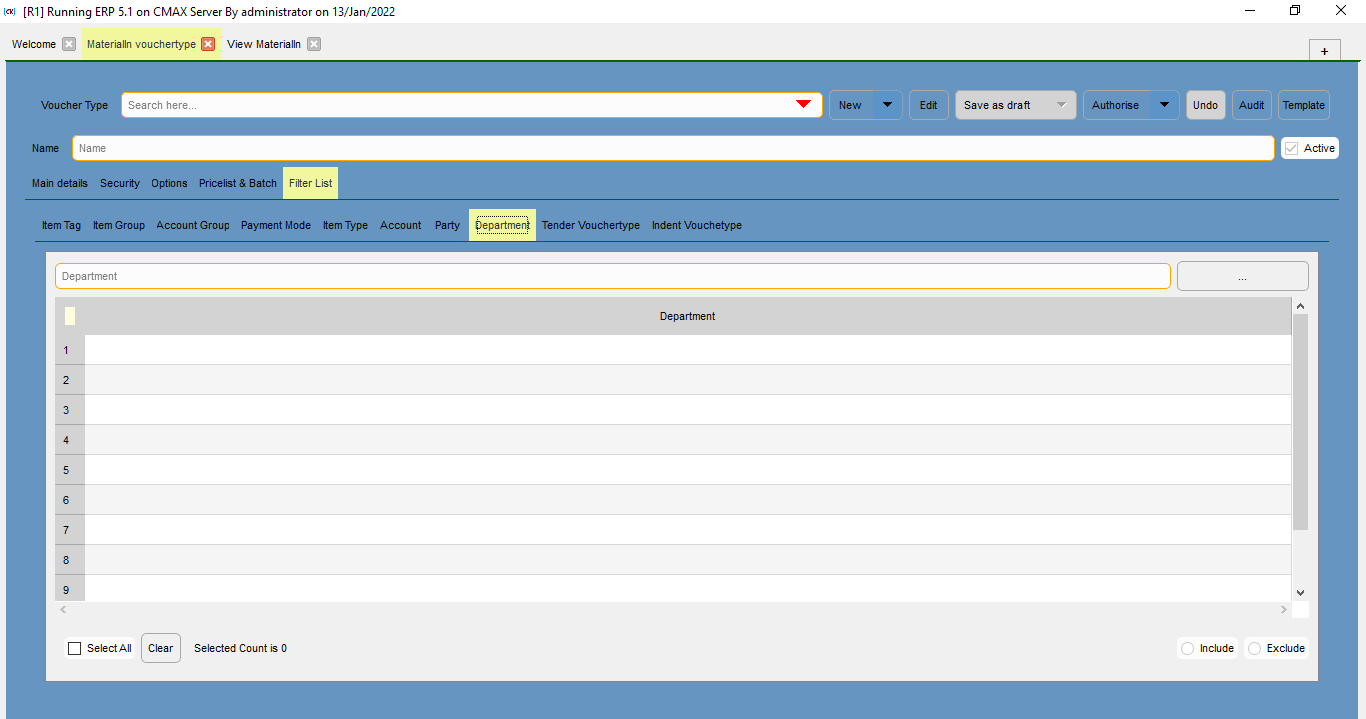Click the grid vertical scrollbar down arrow
This screenshot has width=1366, height=719.
(1300, 593)
